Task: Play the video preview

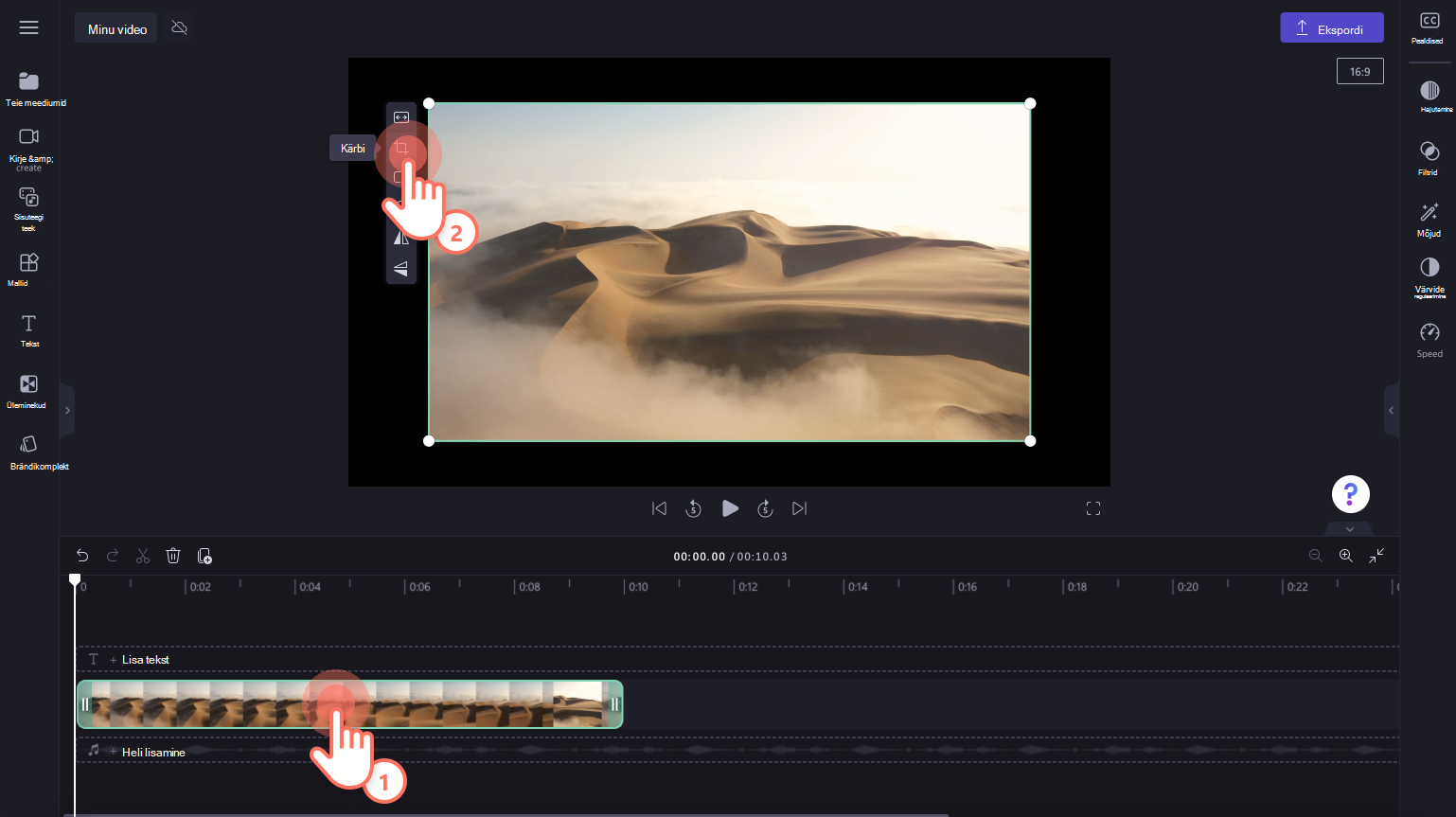Action: [x=730, y=508]
